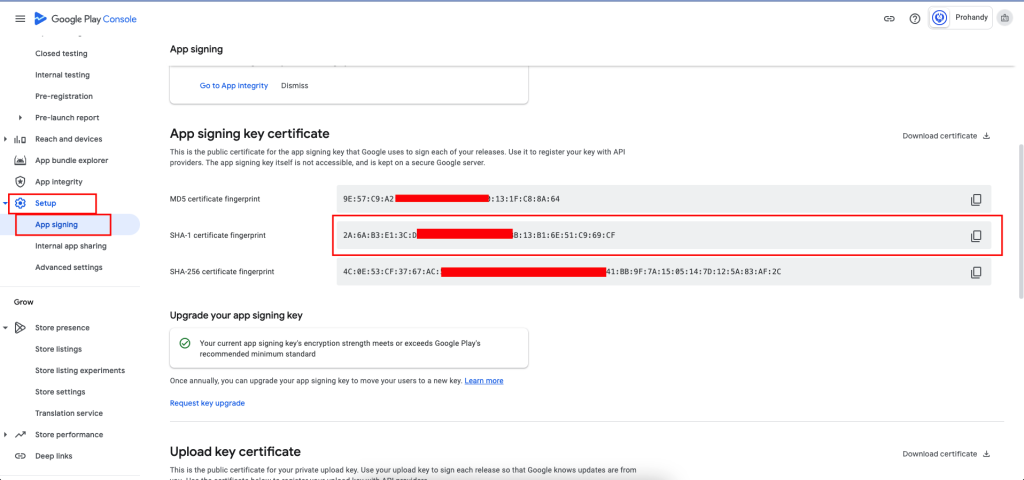Image resolution: width=1024 pixels, height=480 pixels.
Task: Go to Advanced settings in sidebar
Action: point(69,267)
